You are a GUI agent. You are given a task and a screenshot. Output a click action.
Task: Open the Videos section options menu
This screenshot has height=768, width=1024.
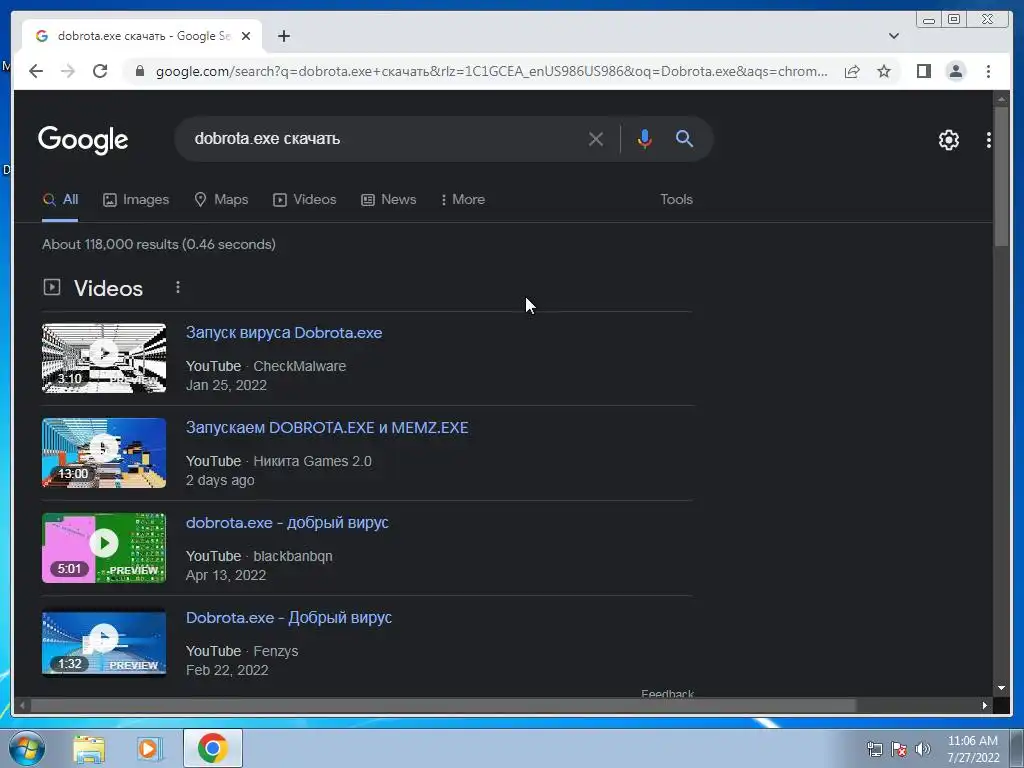178,287
